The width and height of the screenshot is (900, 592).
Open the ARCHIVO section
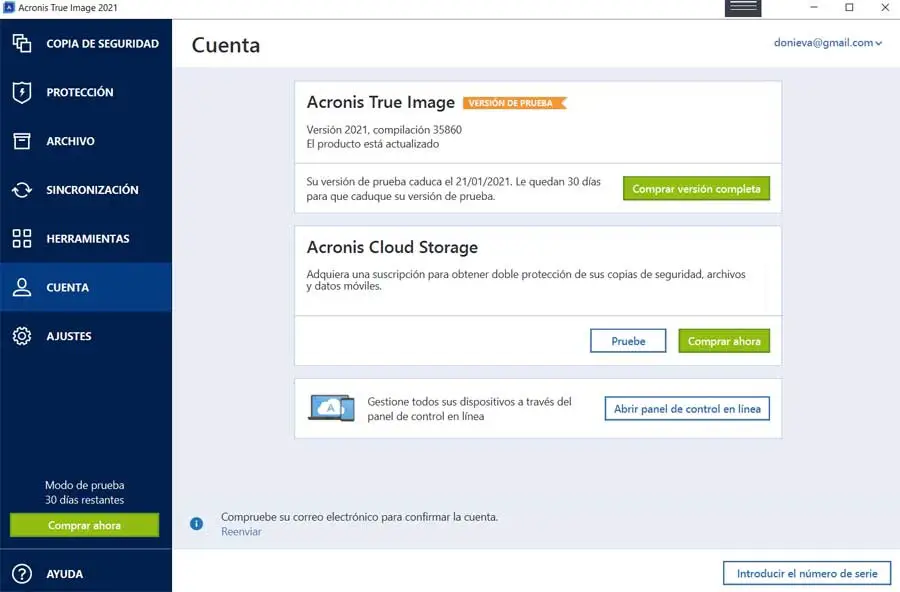coord(71,141)
